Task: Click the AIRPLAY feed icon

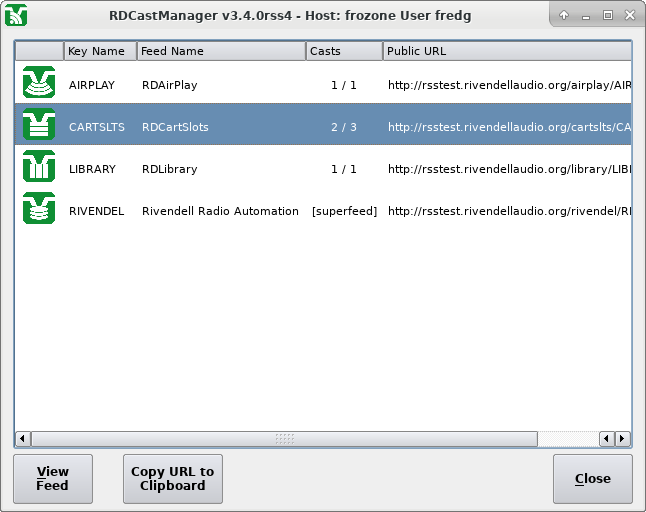Action: pyautogui.click(x=39, y=85)
